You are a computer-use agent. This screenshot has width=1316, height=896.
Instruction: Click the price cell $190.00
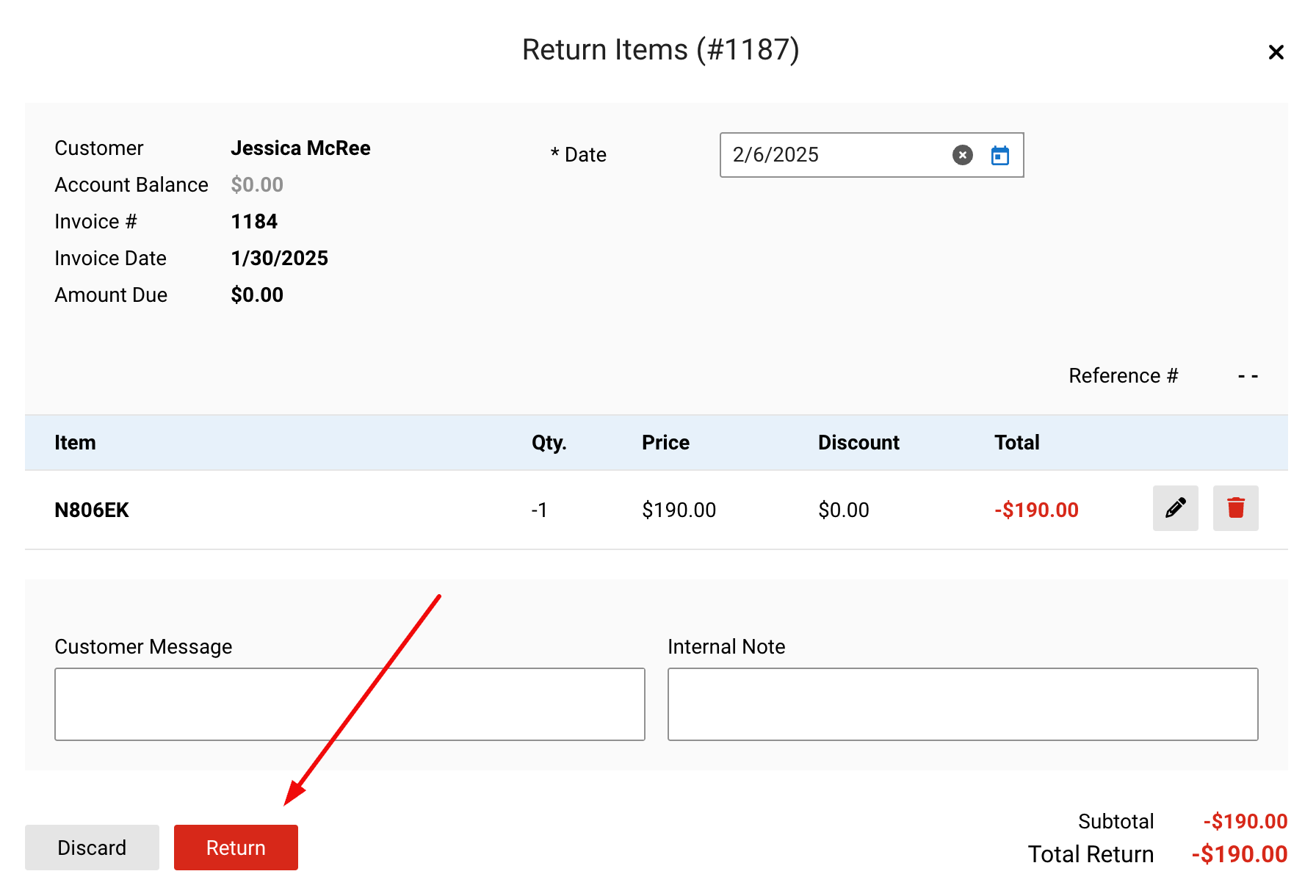pos(679,510)
